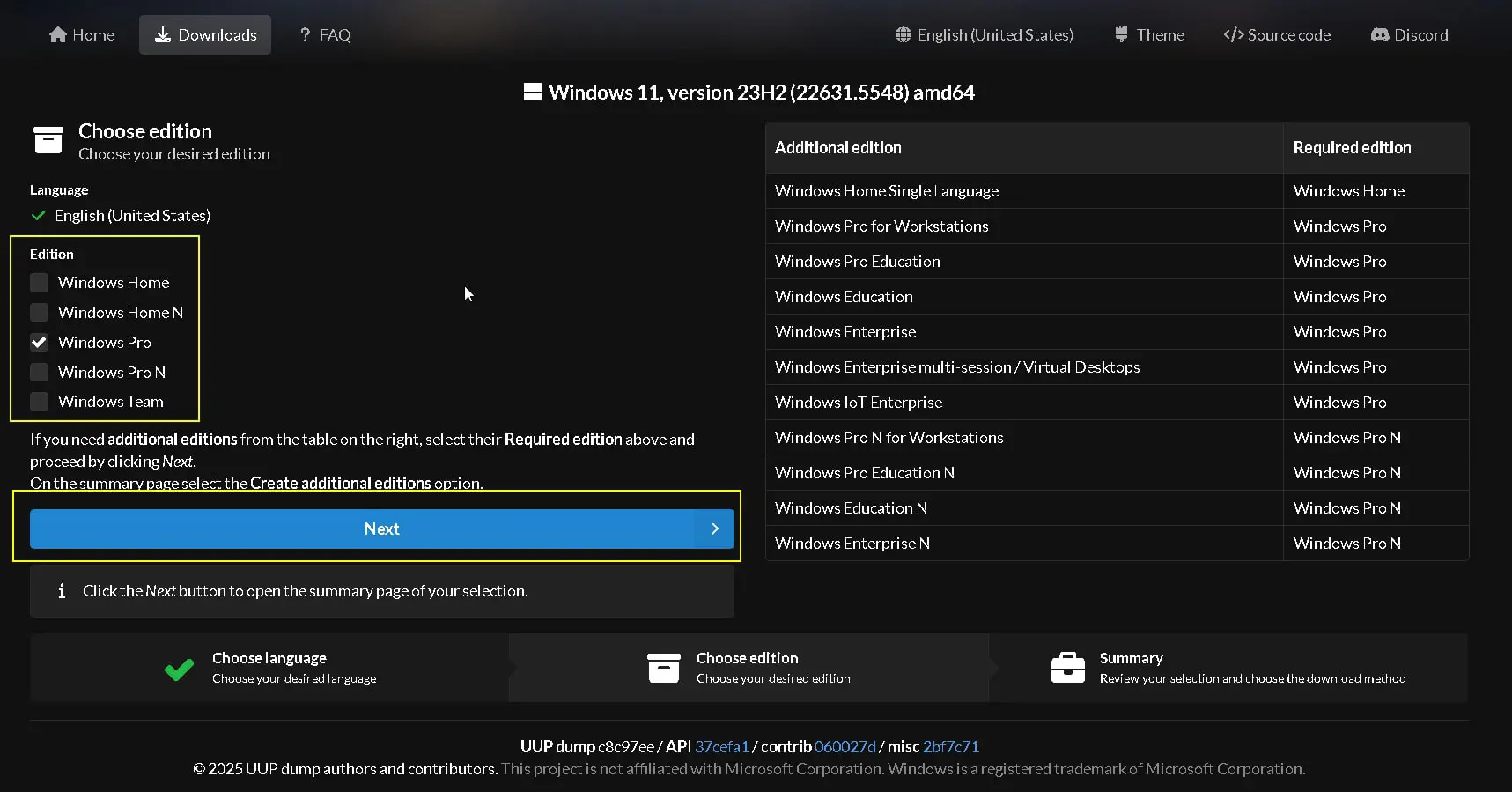Viewport: 1512px width, 792px height.
Task: Click the Windows Pro N for Workstations cell
Action: pos(1024,438)
